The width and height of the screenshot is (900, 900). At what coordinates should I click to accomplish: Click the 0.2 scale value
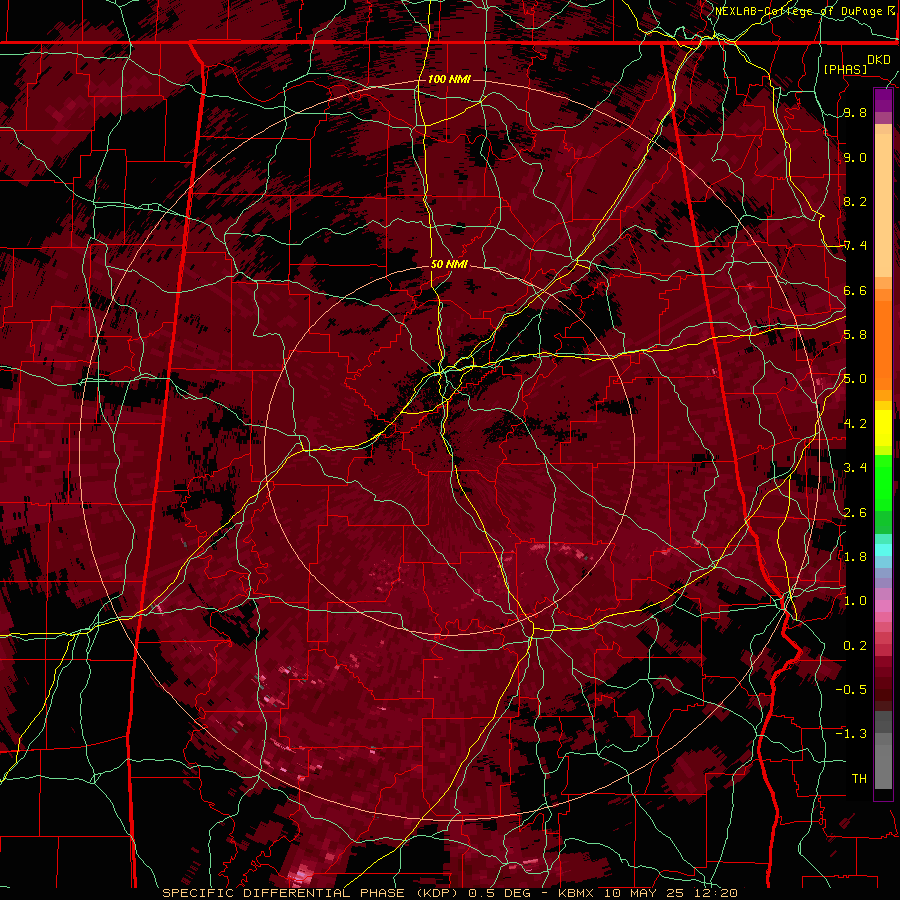coord(855,646)
